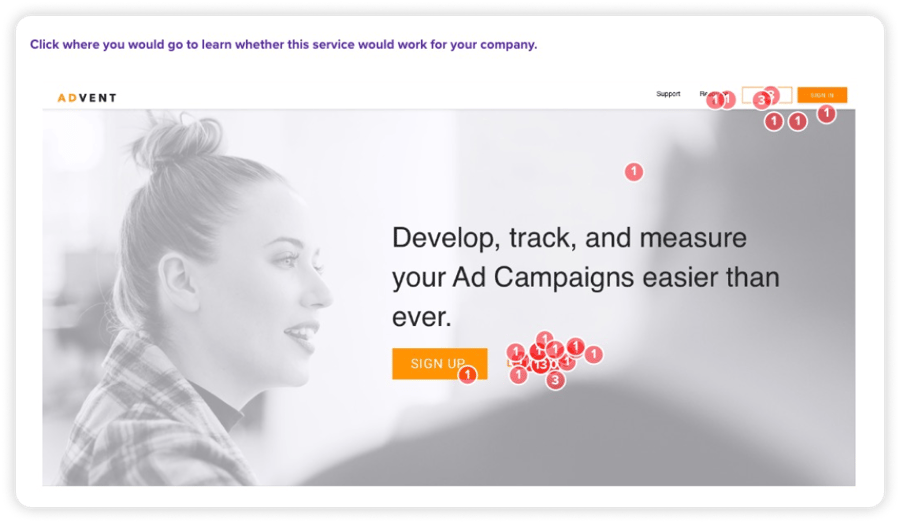Screen dimensions: 900x523
Task: Click the purple instruction text at top
Action: pyautogui.click(x=284, y=44)
